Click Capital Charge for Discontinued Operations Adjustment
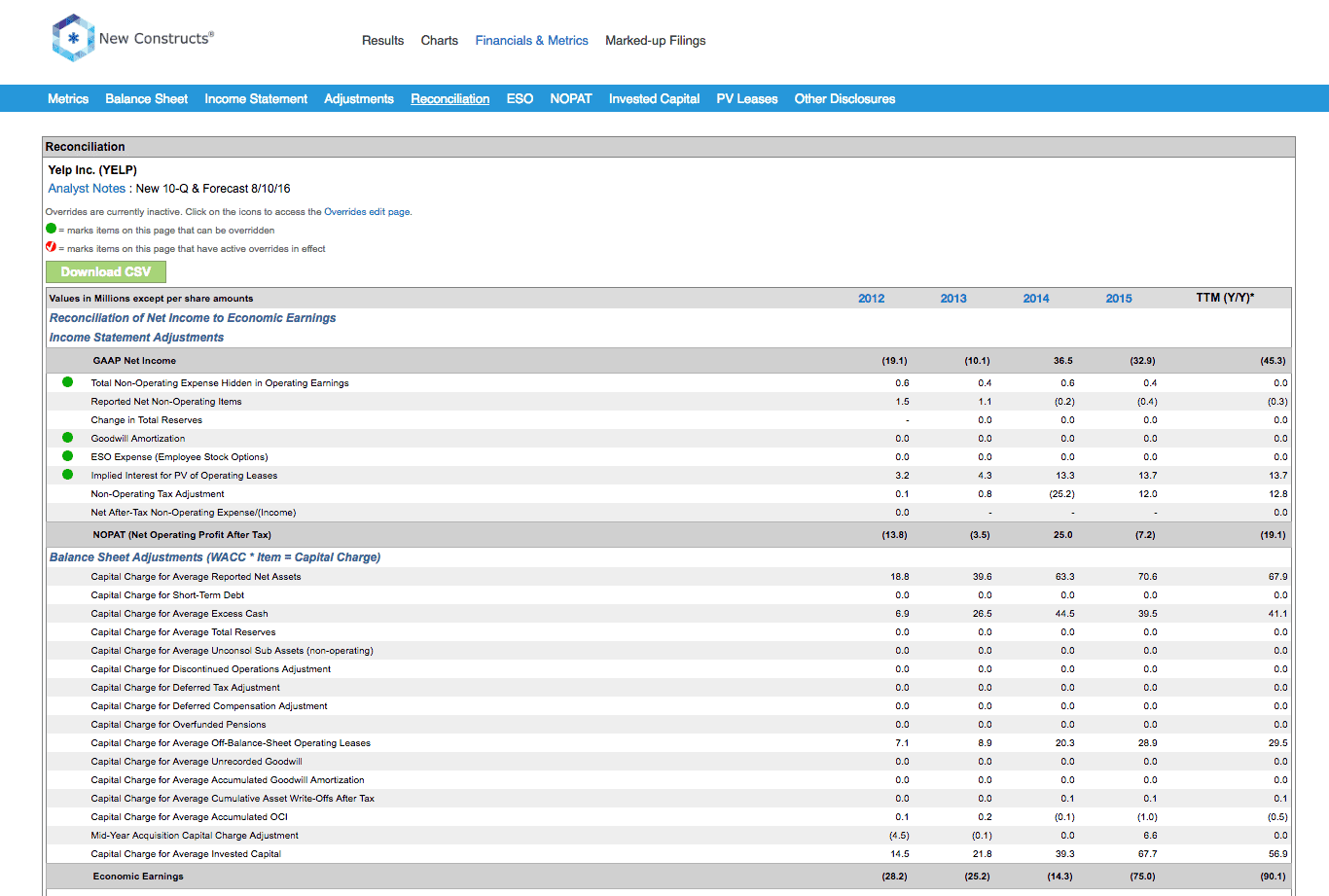 click(211, 669)
